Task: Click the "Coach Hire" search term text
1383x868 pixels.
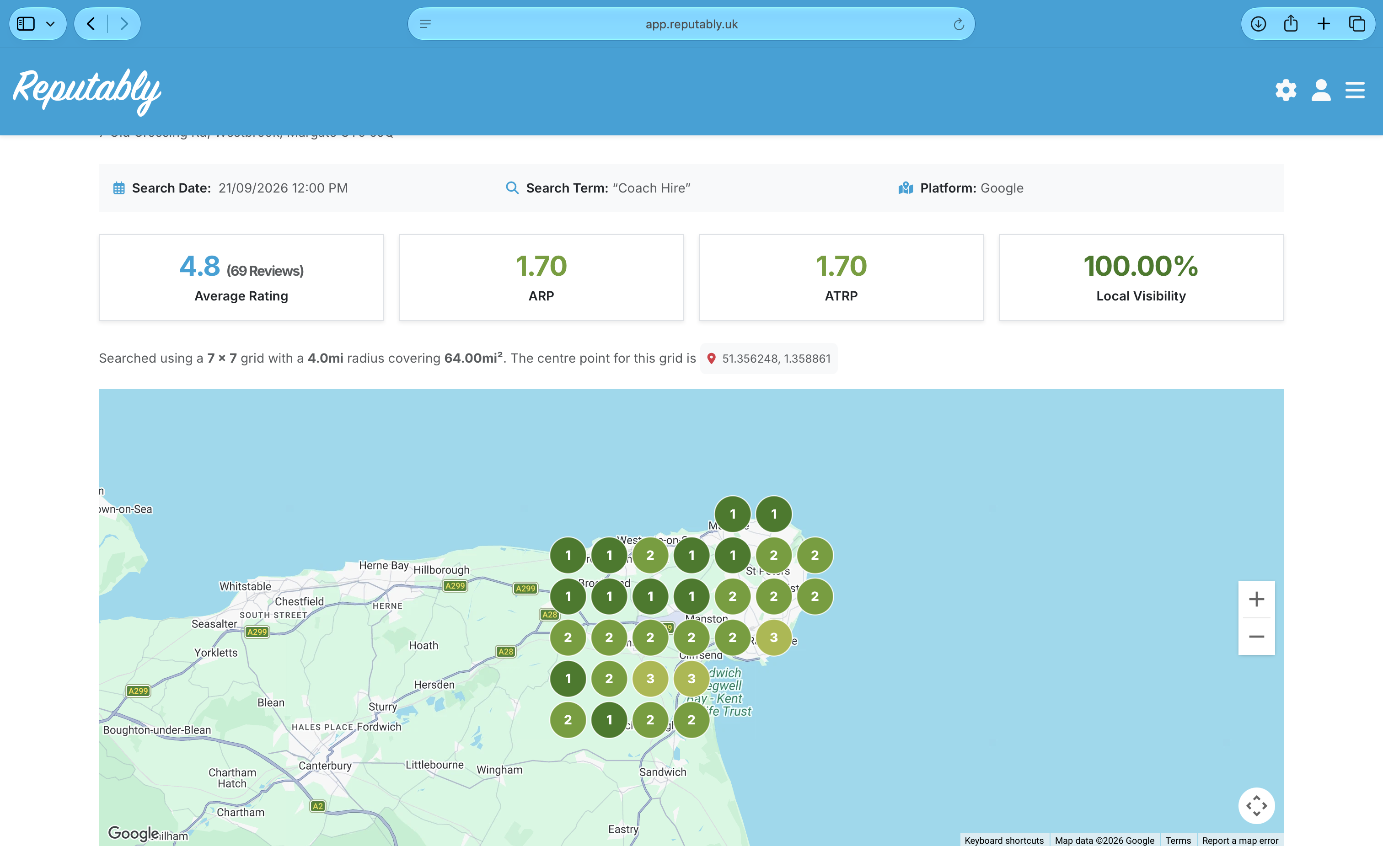Action: (651, 188)
